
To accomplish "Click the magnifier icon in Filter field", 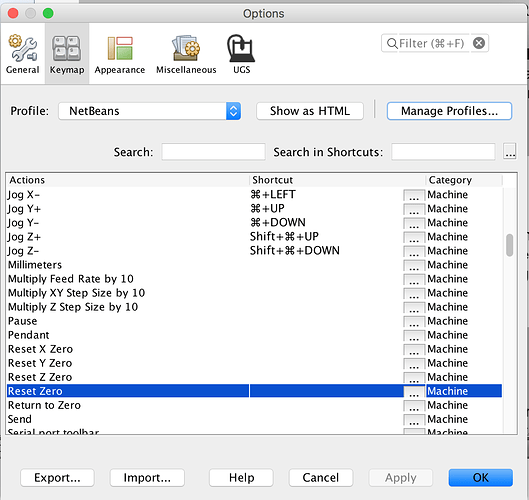I will 392,44.
